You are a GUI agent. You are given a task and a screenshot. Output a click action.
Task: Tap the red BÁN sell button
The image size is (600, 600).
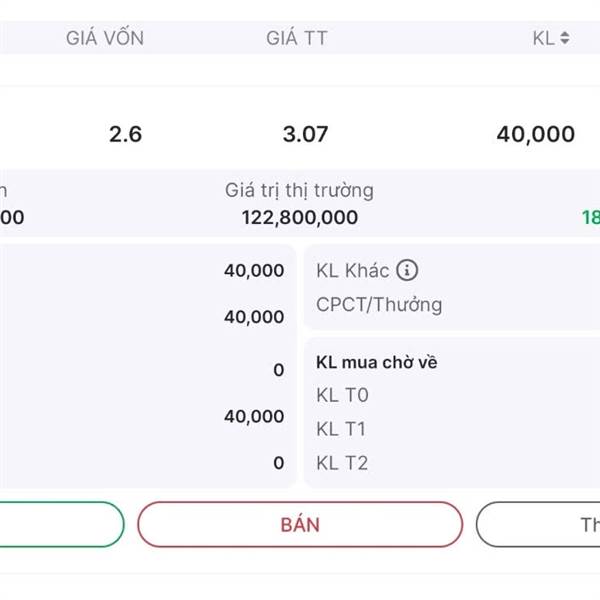point(300,524)
